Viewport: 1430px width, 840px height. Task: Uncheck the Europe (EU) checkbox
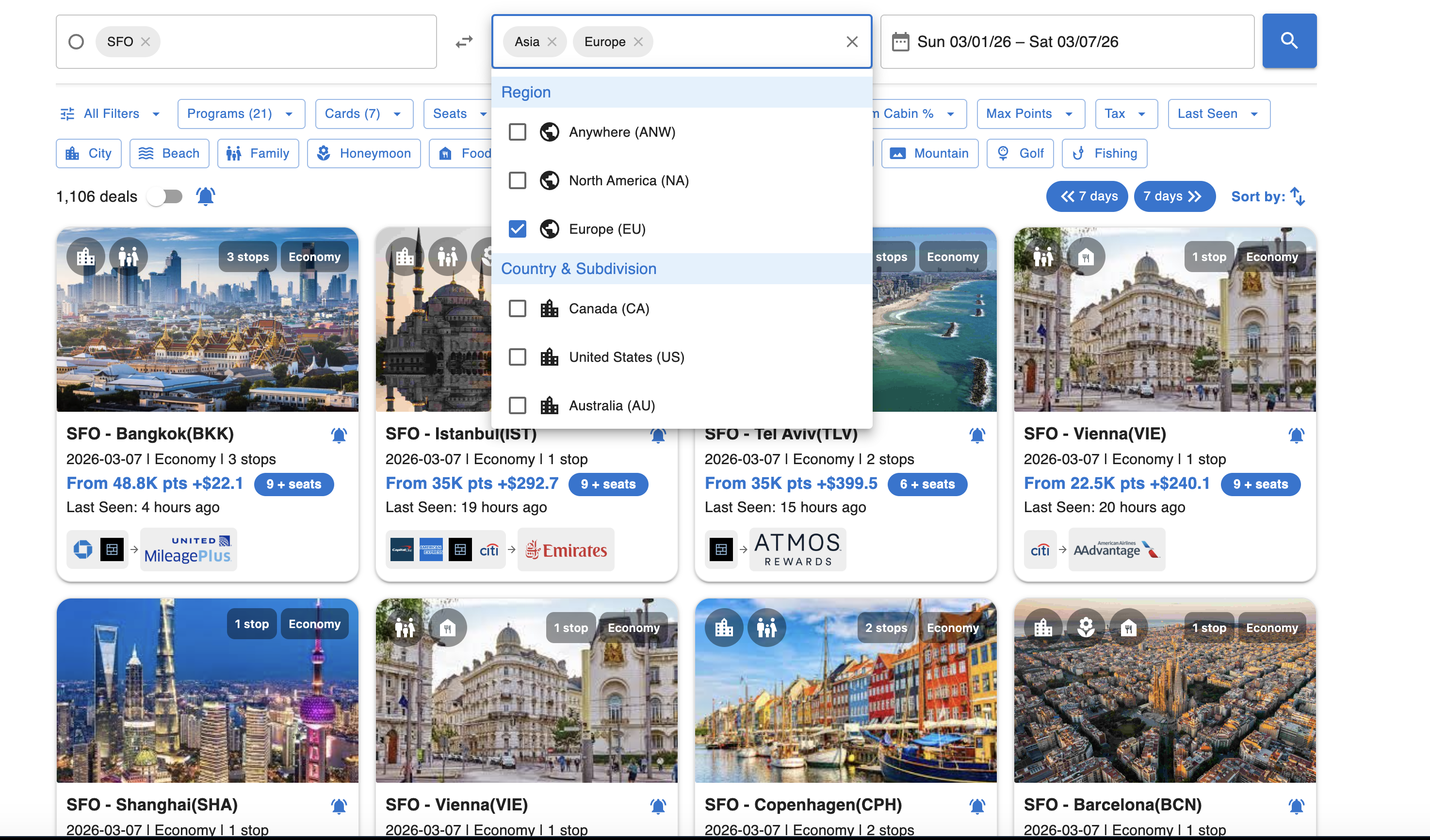coord(517,229)
